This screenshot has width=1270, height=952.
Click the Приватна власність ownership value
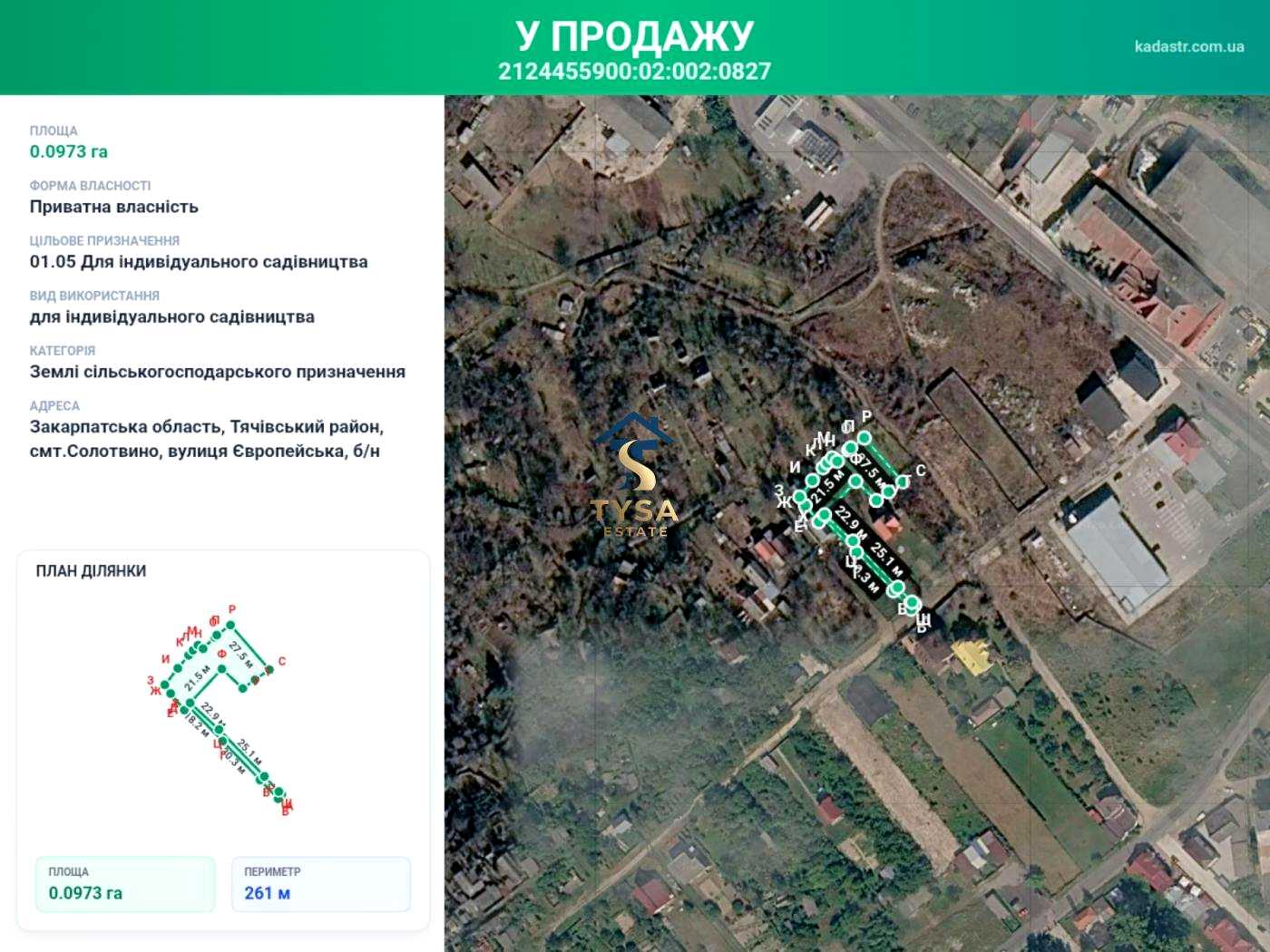114,207
